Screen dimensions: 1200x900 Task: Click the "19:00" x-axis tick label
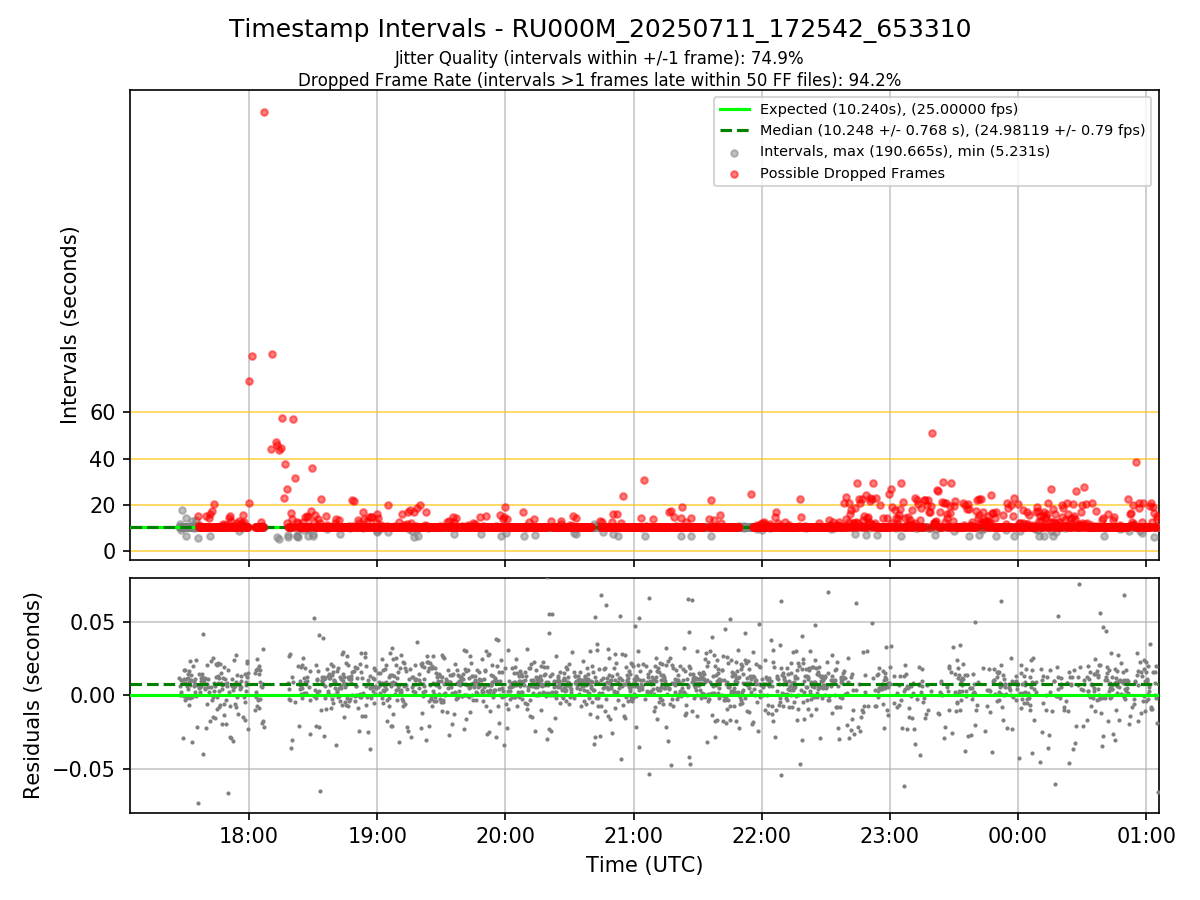377,834
